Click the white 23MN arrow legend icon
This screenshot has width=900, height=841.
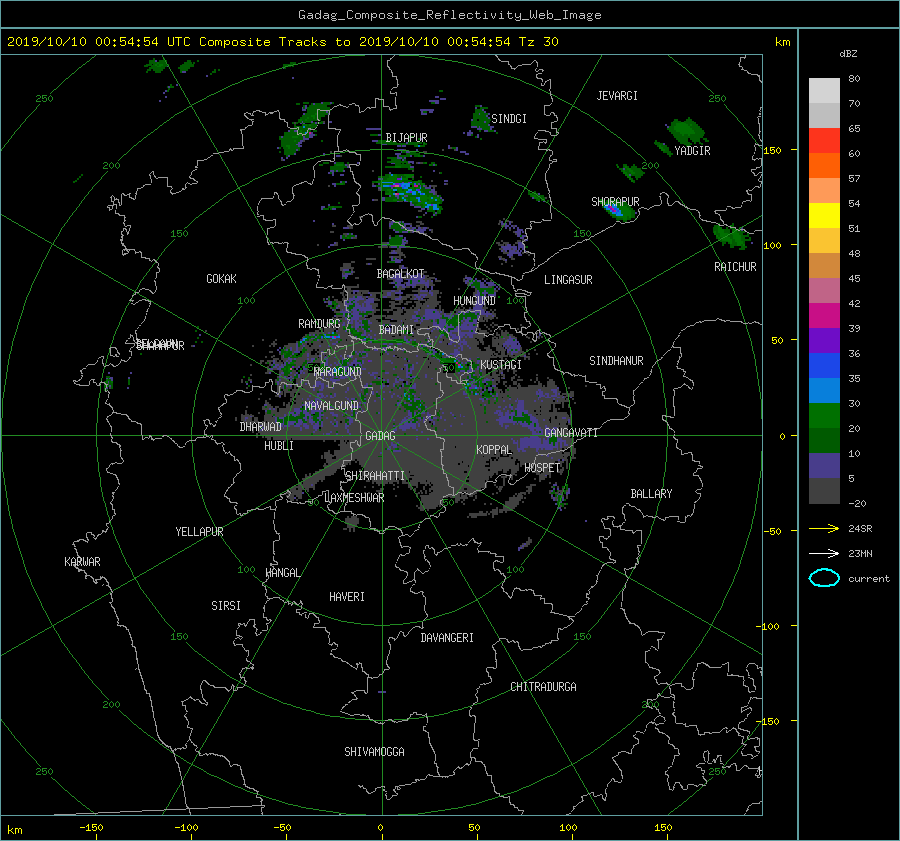824,553
